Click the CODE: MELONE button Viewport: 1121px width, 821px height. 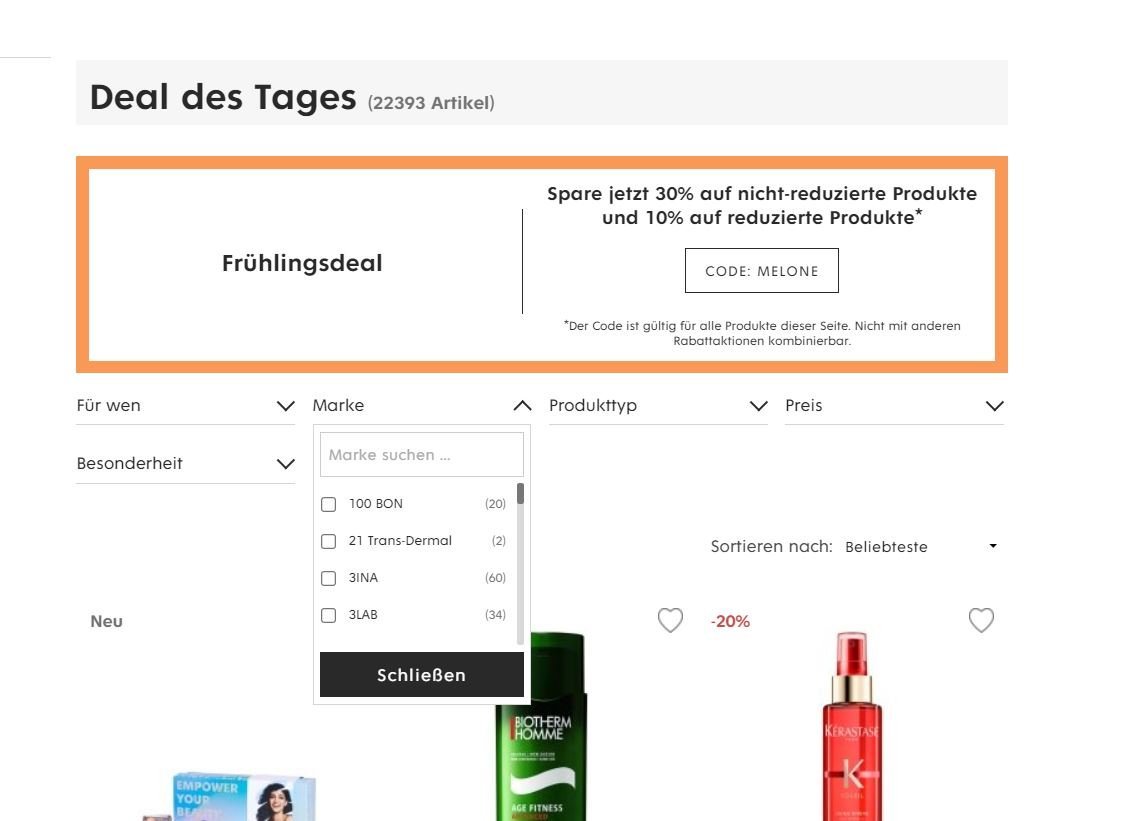click(x=761, y=270)
